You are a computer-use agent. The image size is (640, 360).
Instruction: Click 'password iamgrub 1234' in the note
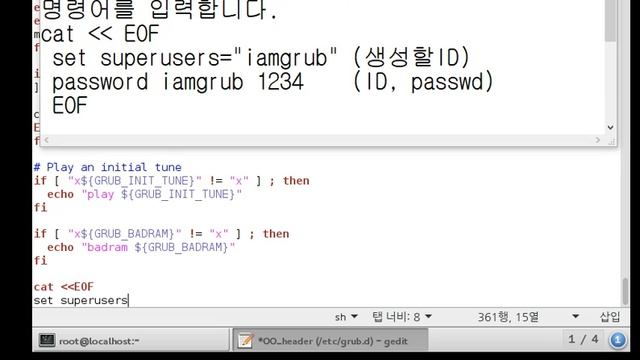point(178,82)
